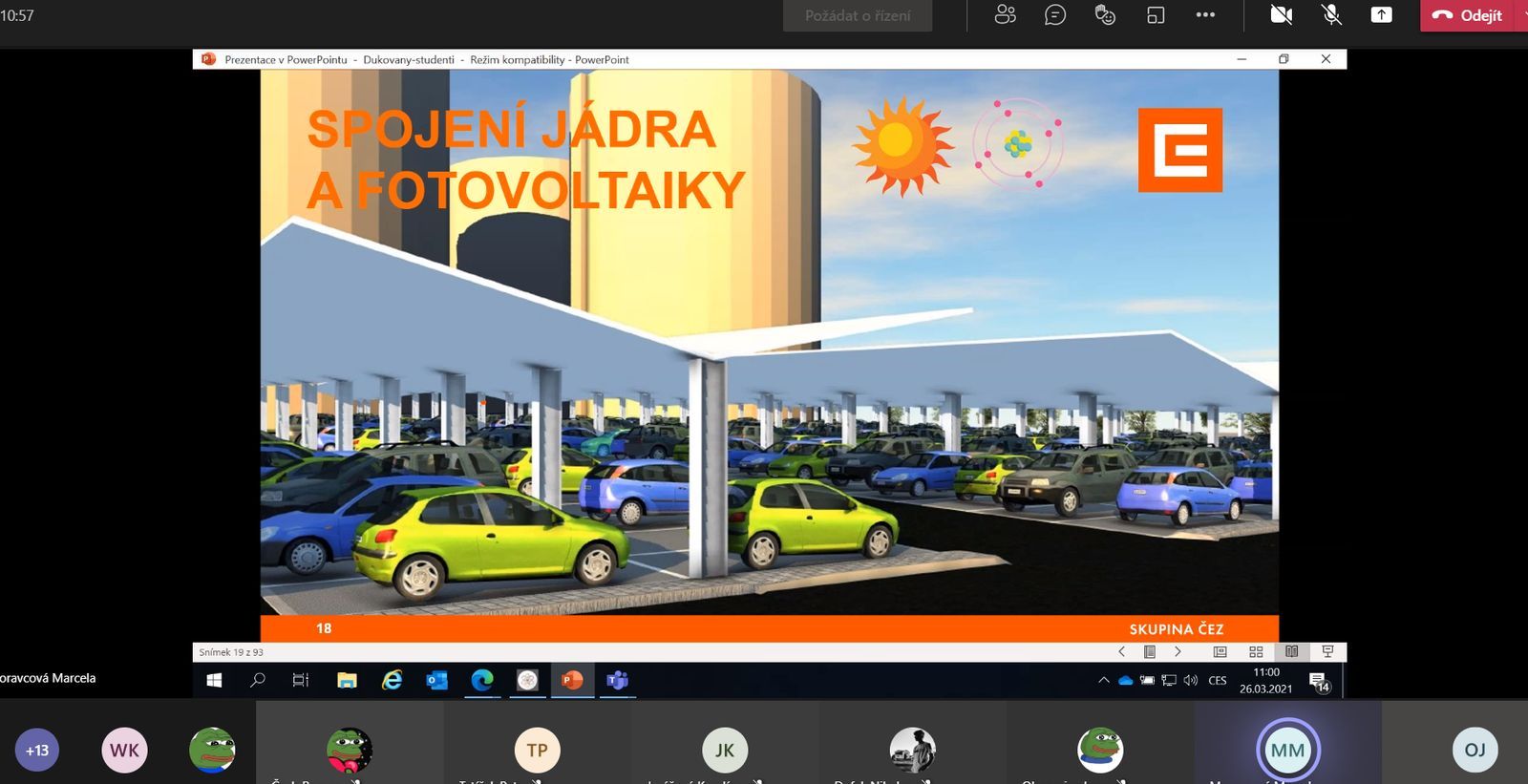
Task: Start the Slide Show view icon
Action: 1327,651
